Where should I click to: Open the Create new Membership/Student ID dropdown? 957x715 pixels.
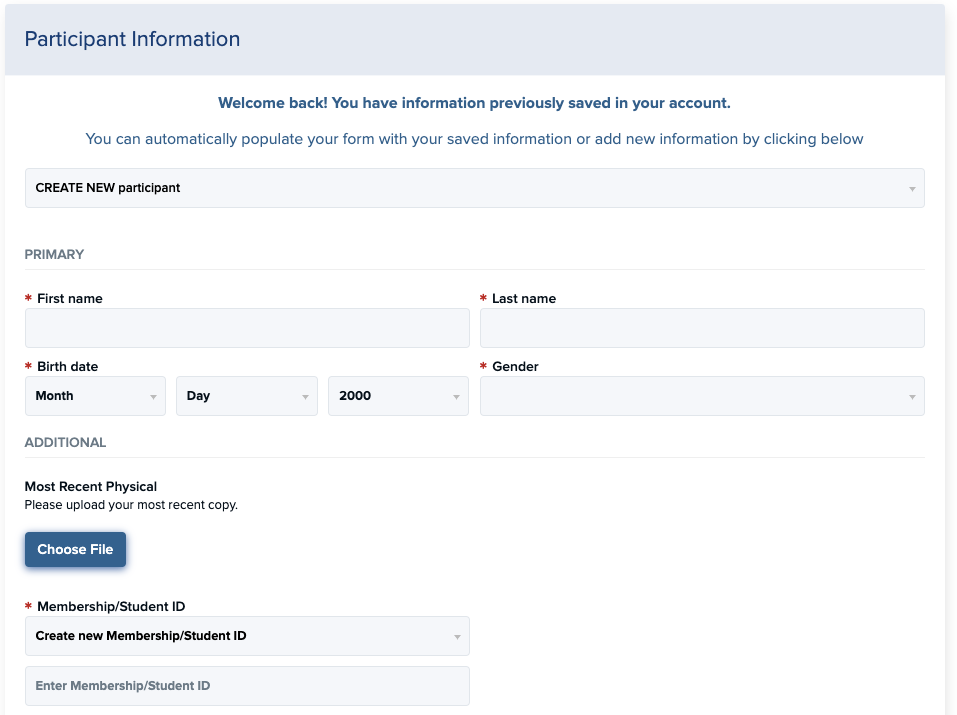(x=247, y=636)
